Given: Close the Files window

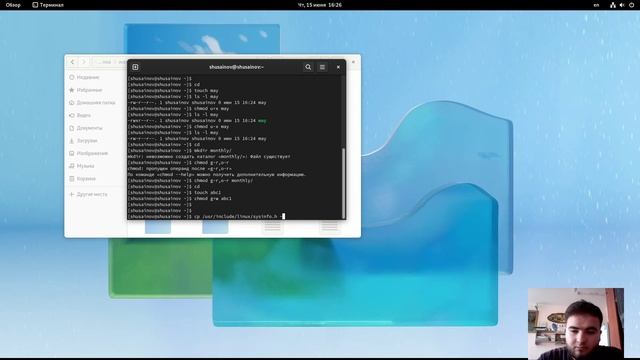Looking at the screenshot, I should pyautogui.click(x=353, y=62).
